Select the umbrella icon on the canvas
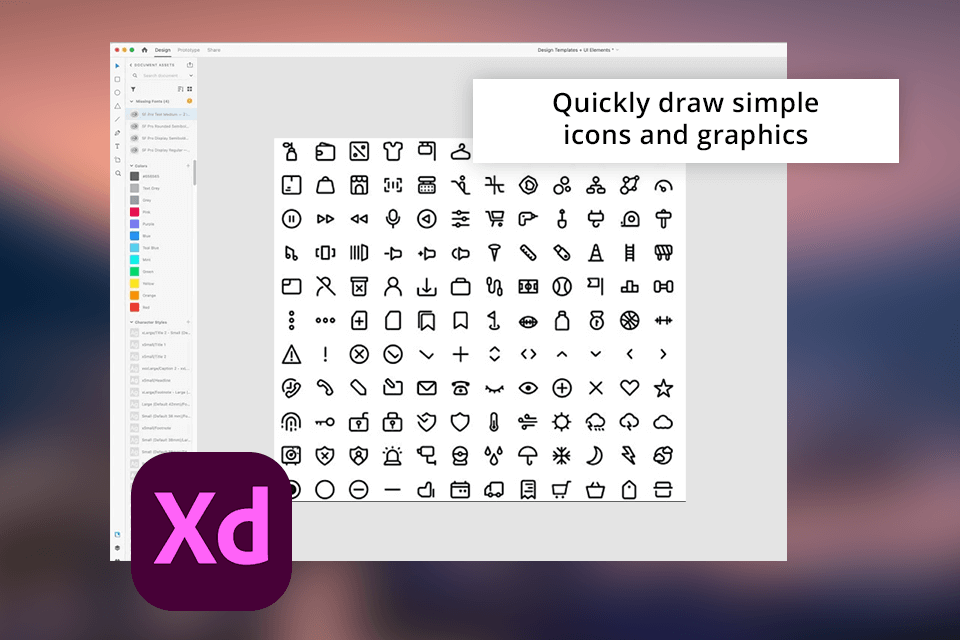Screen dimensions: 960x640 pyautogui.click(x=528, y=455)
